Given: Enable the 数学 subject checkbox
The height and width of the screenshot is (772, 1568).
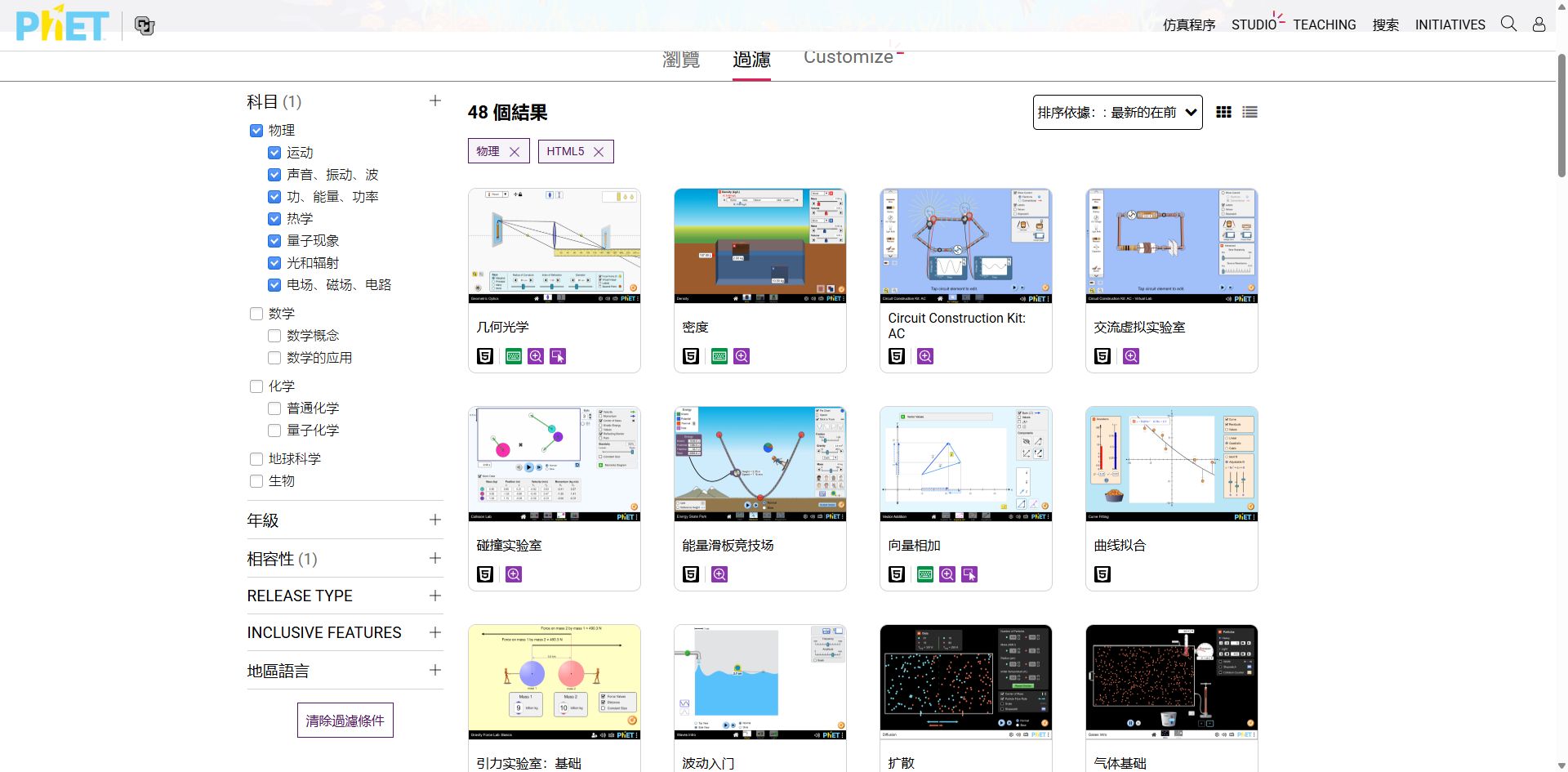Looking at the screenshot, I should coord(256,314).
